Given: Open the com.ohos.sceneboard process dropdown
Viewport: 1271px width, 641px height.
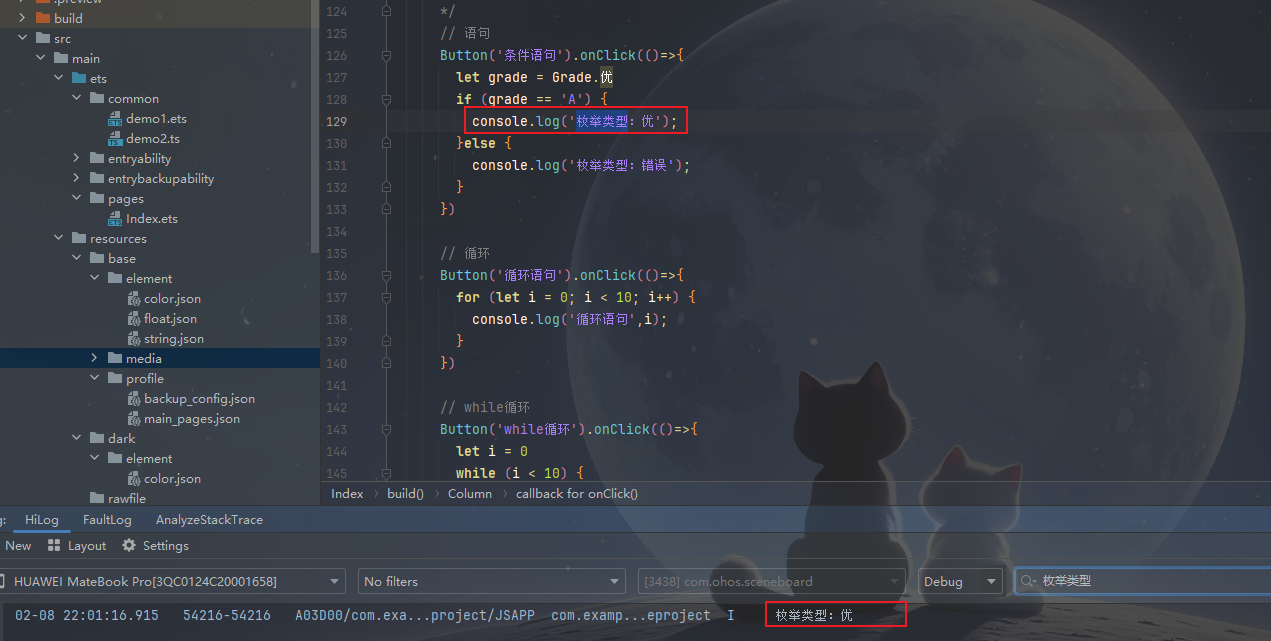Looking at the screenshot, I should pyautogui.click(x=773, y=581).
